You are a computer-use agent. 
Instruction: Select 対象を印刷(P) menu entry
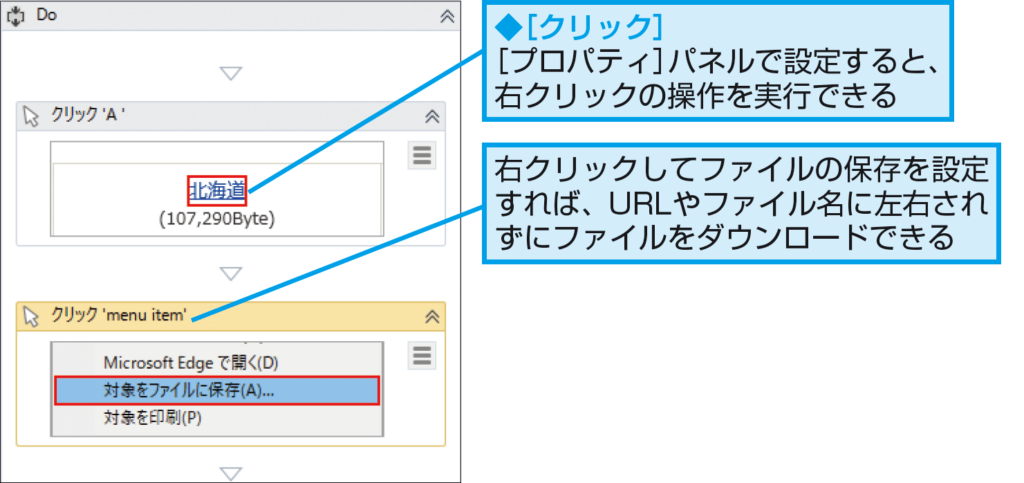pos(153,417)
